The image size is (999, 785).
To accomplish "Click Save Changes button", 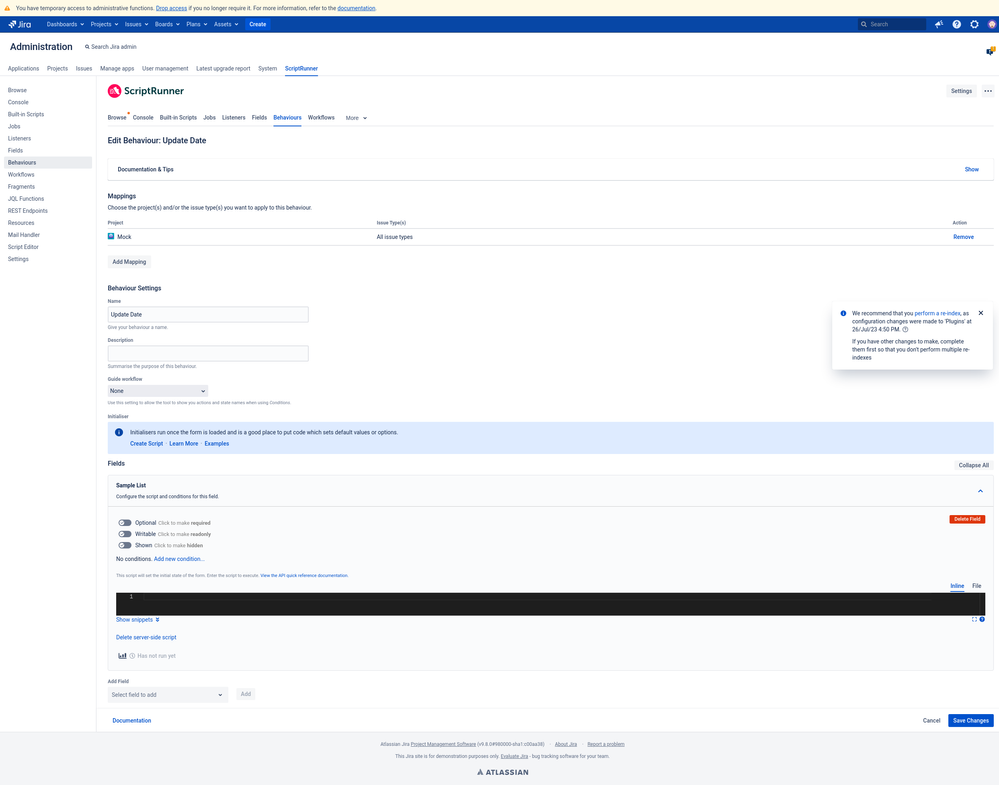I will (x=970, y=720).
